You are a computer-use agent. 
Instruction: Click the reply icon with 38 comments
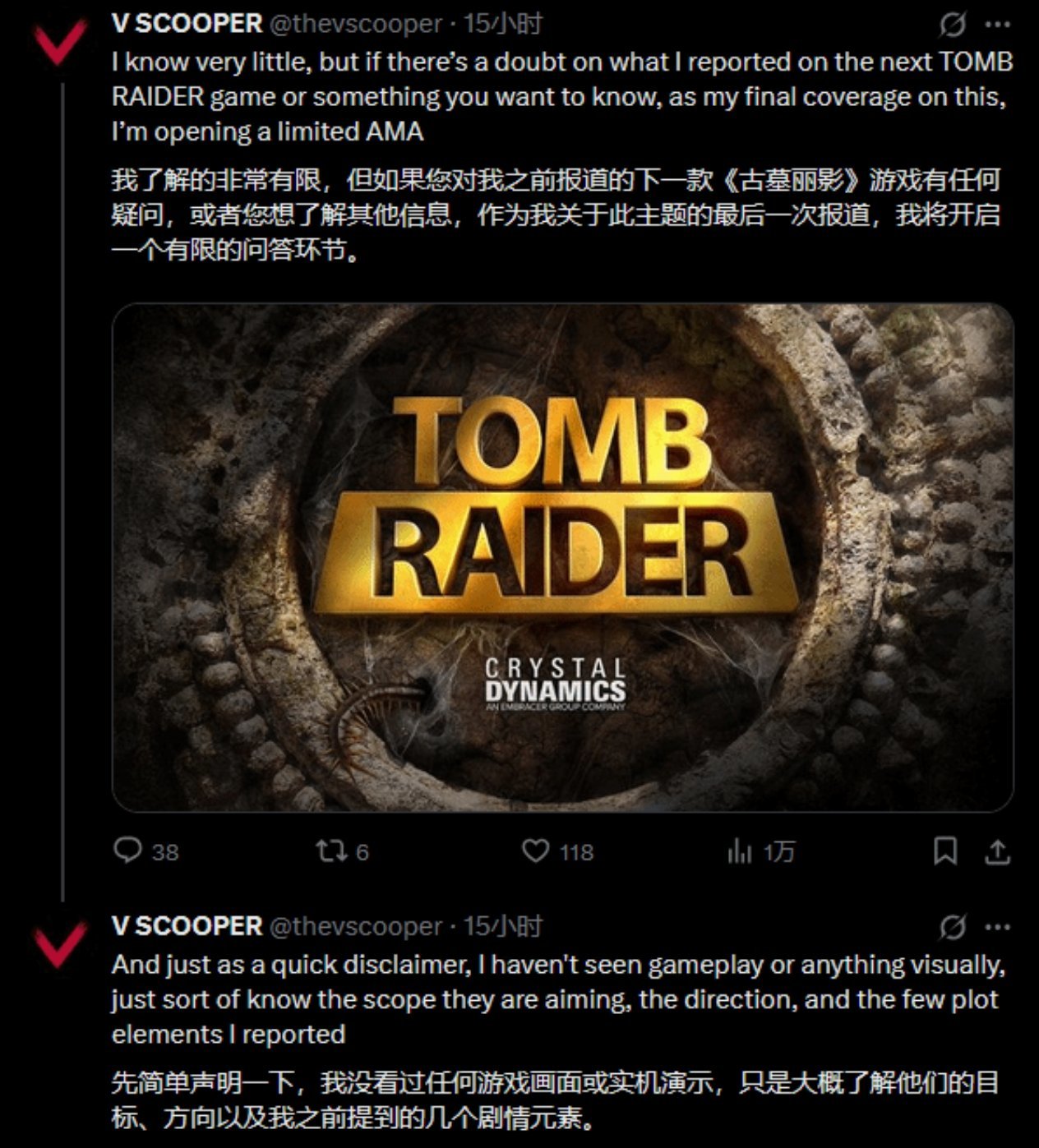[127, 851]
